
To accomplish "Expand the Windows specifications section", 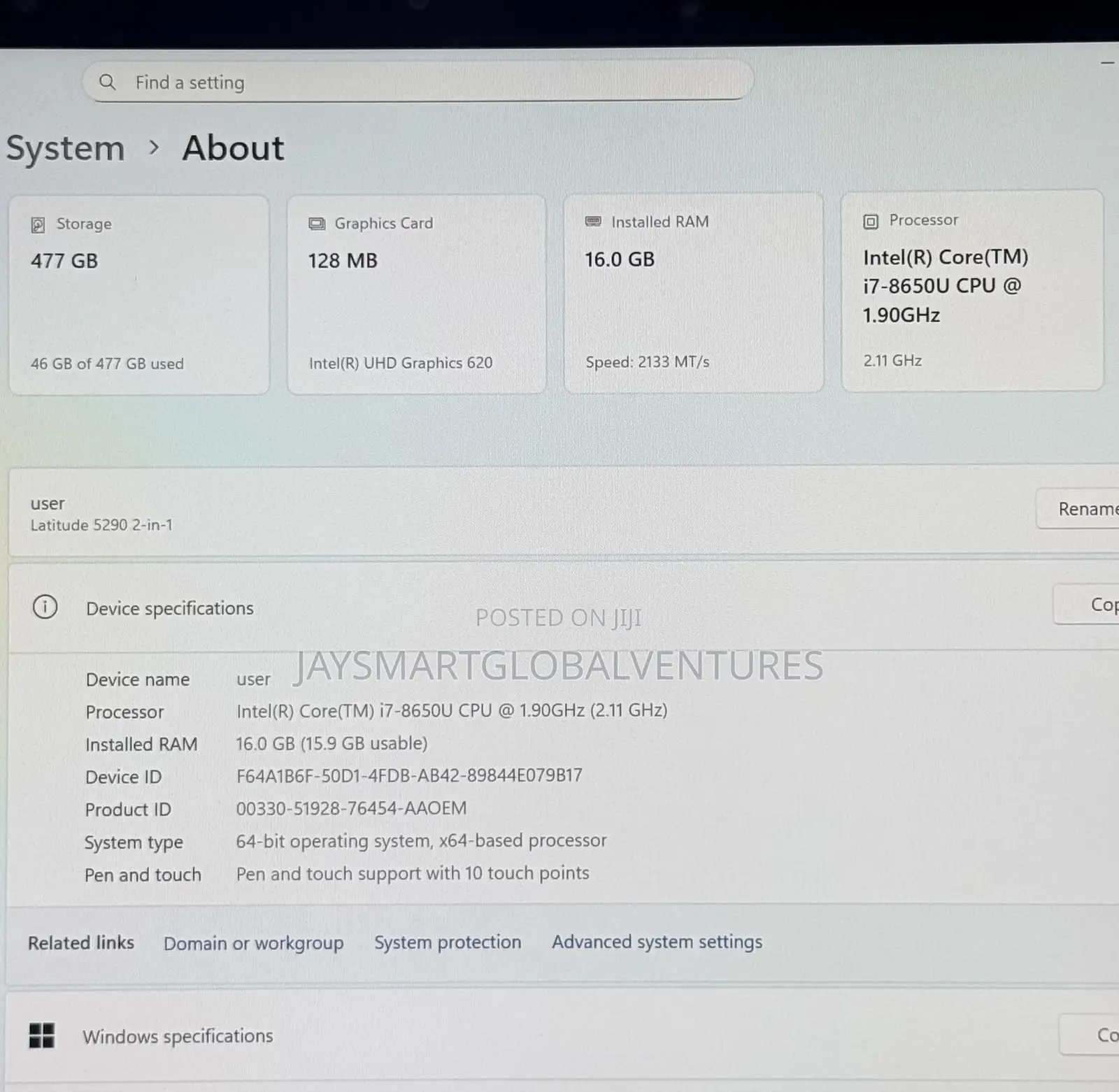I will (x=563, y=1035).
